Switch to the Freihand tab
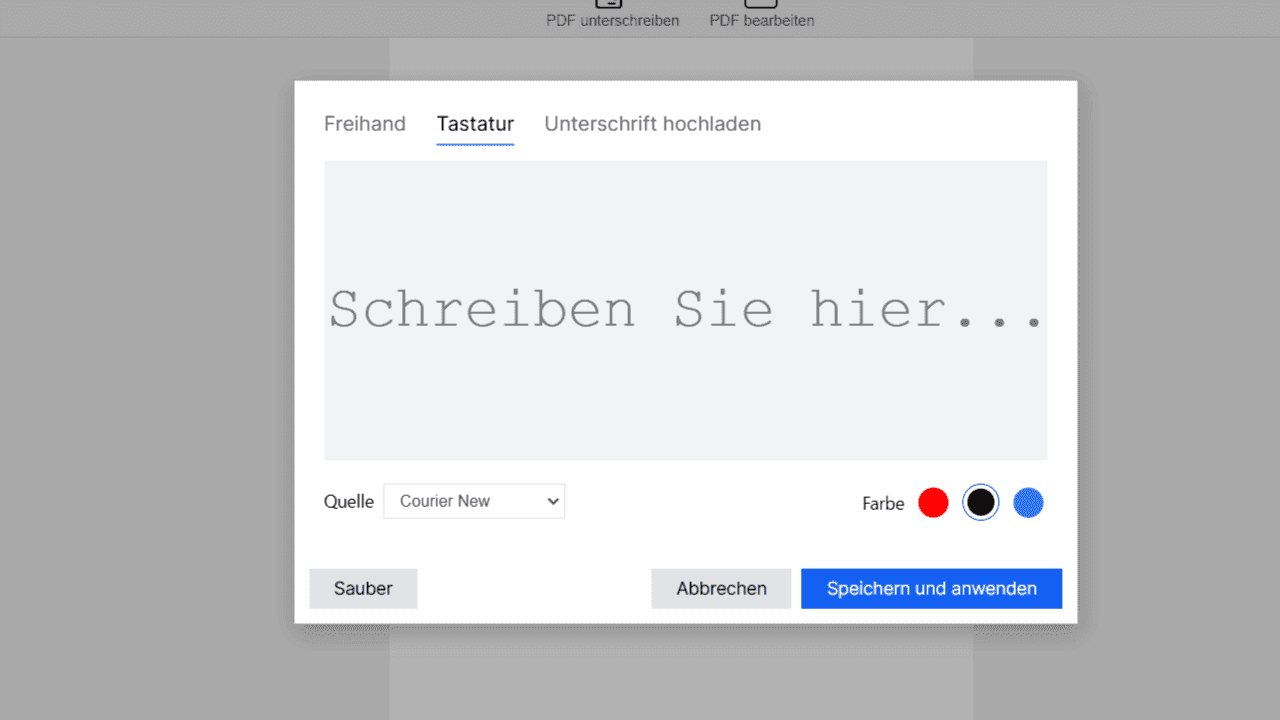 (365, 124)
